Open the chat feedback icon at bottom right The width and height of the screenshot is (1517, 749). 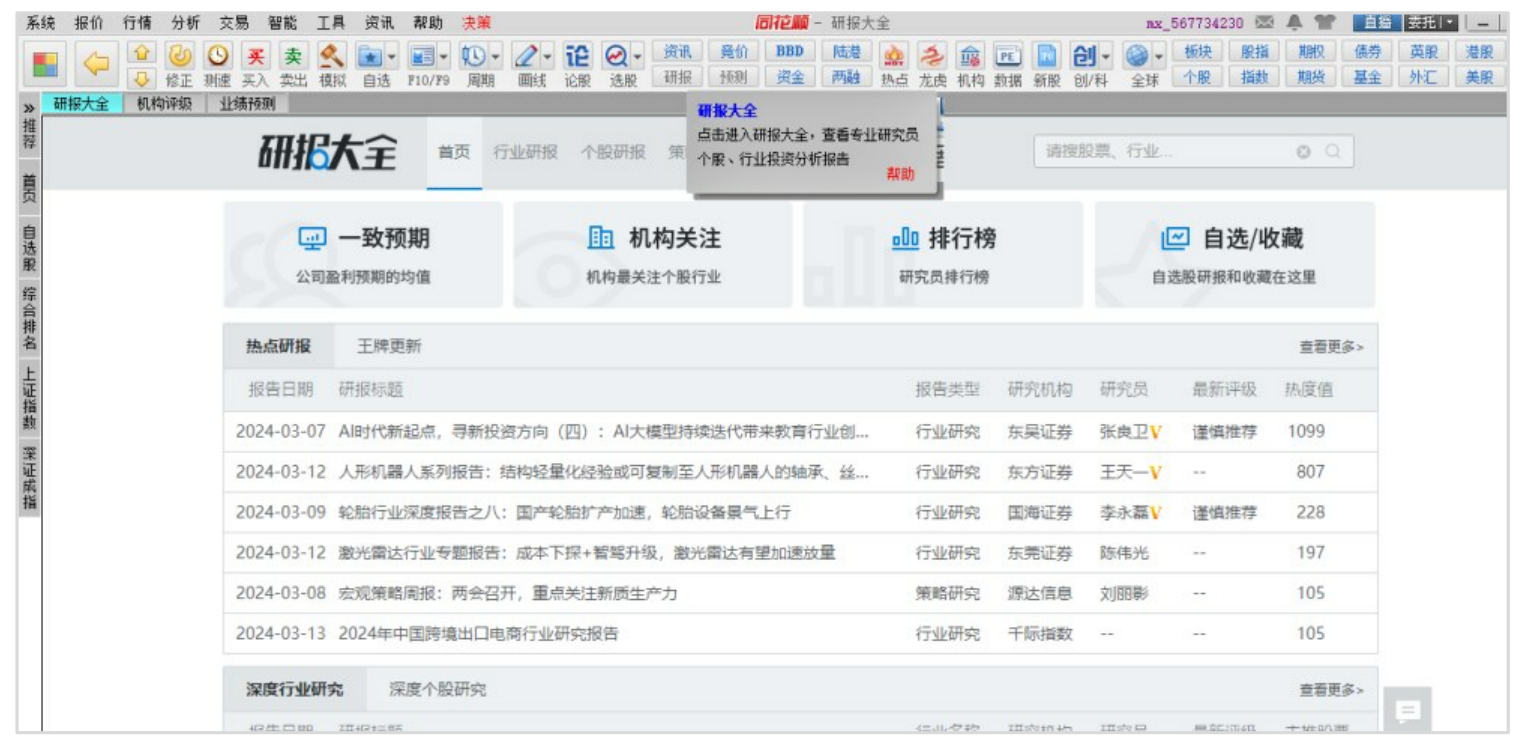coord(1408,711)
